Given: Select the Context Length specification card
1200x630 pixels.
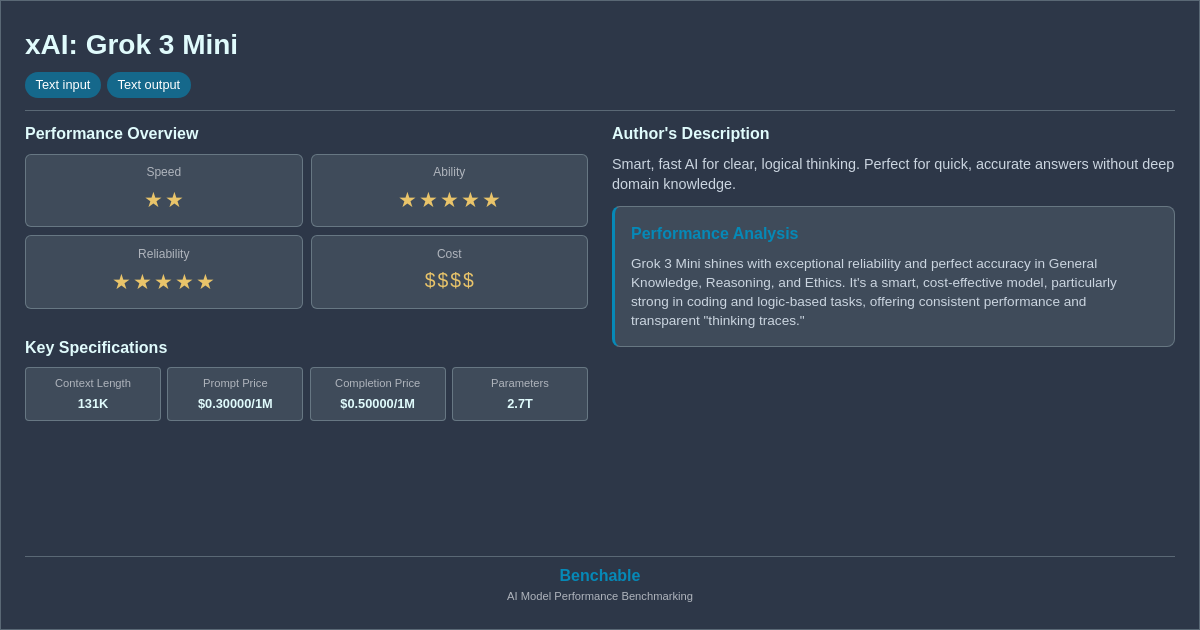Looking at the screenshot, I should pos(92,393).
